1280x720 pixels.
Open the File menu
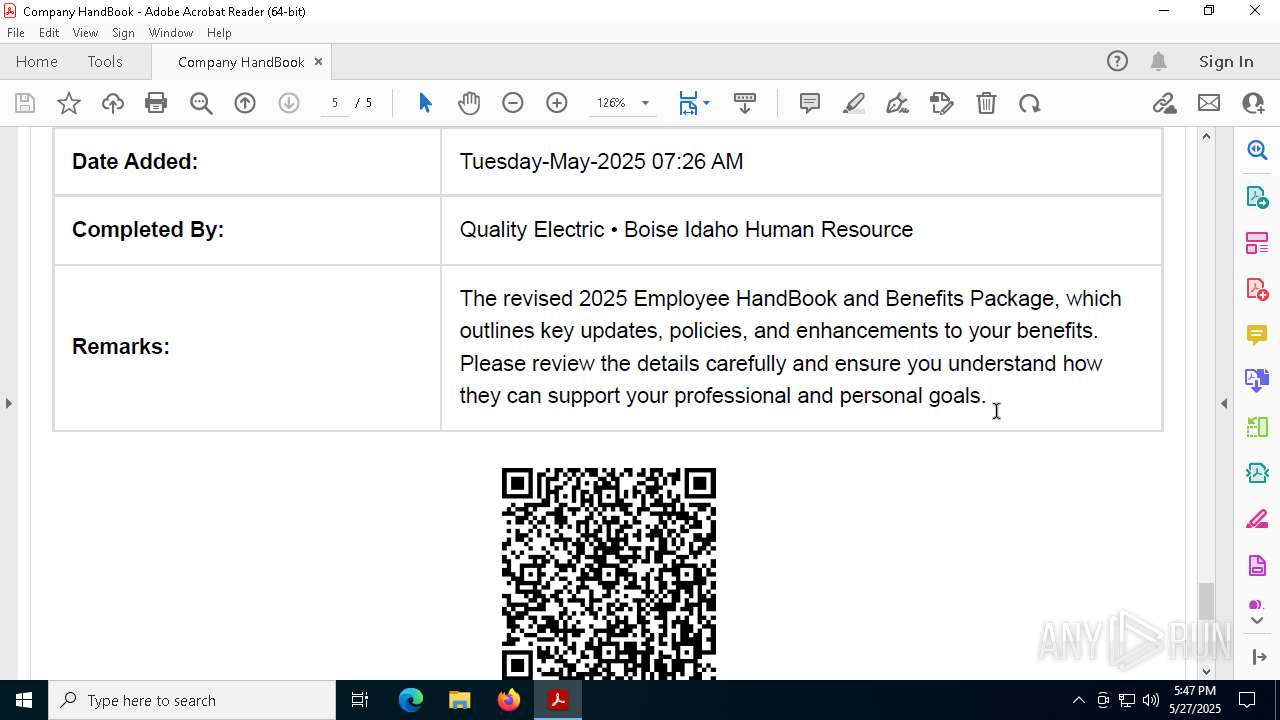[16, 33]
